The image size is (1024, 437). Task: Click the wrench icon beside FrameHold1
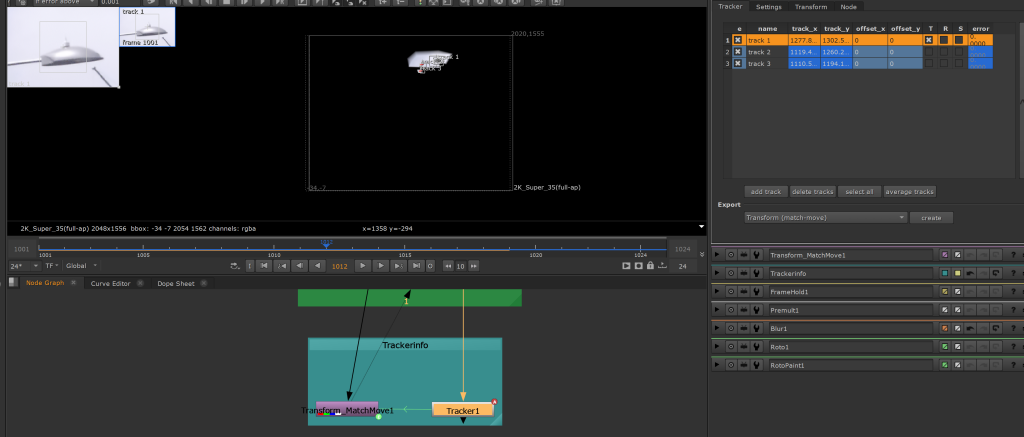coord(758,291)
